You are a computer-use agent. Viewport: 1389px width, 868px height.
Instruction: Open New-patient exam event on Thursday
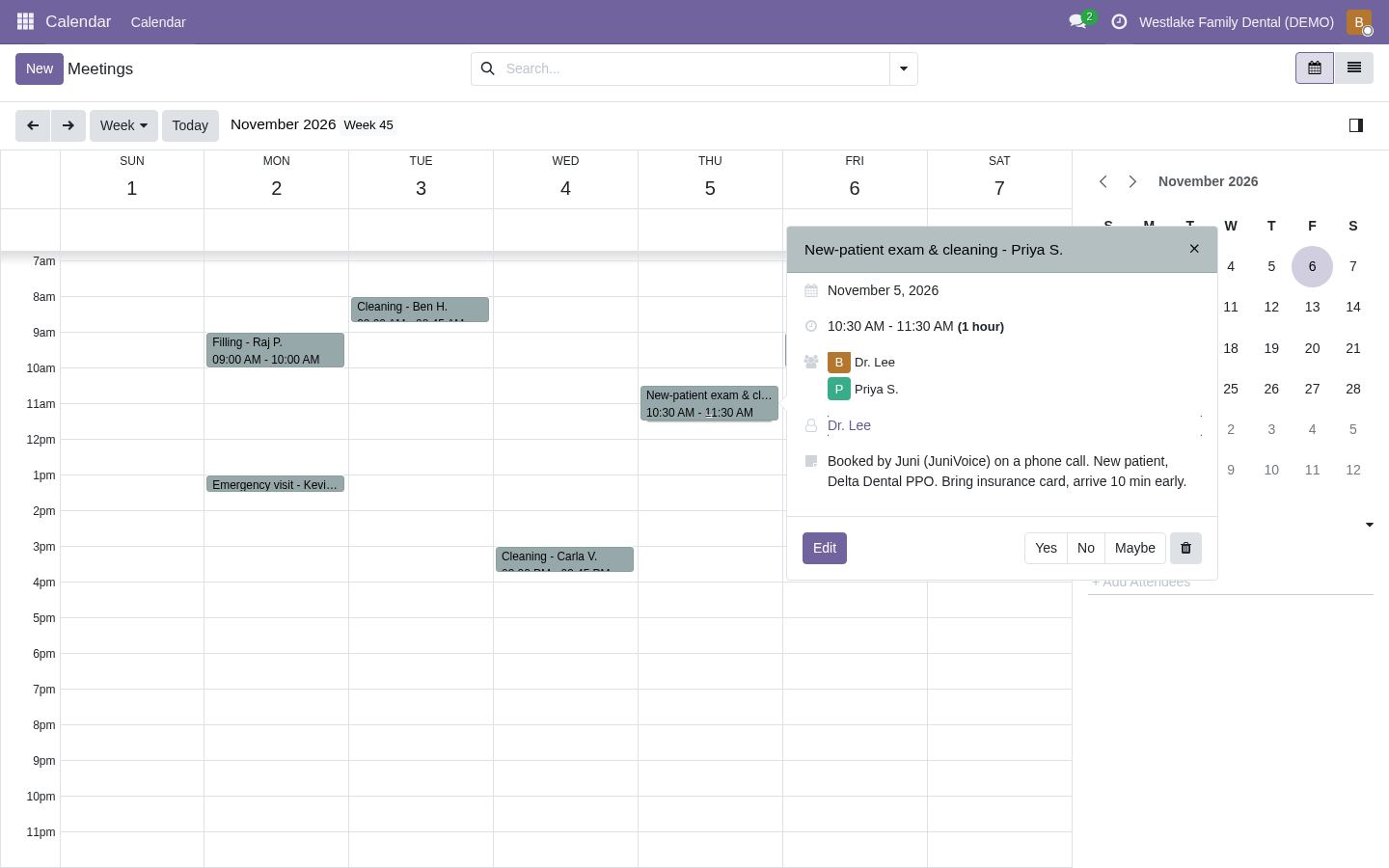[x=709, y=403]
